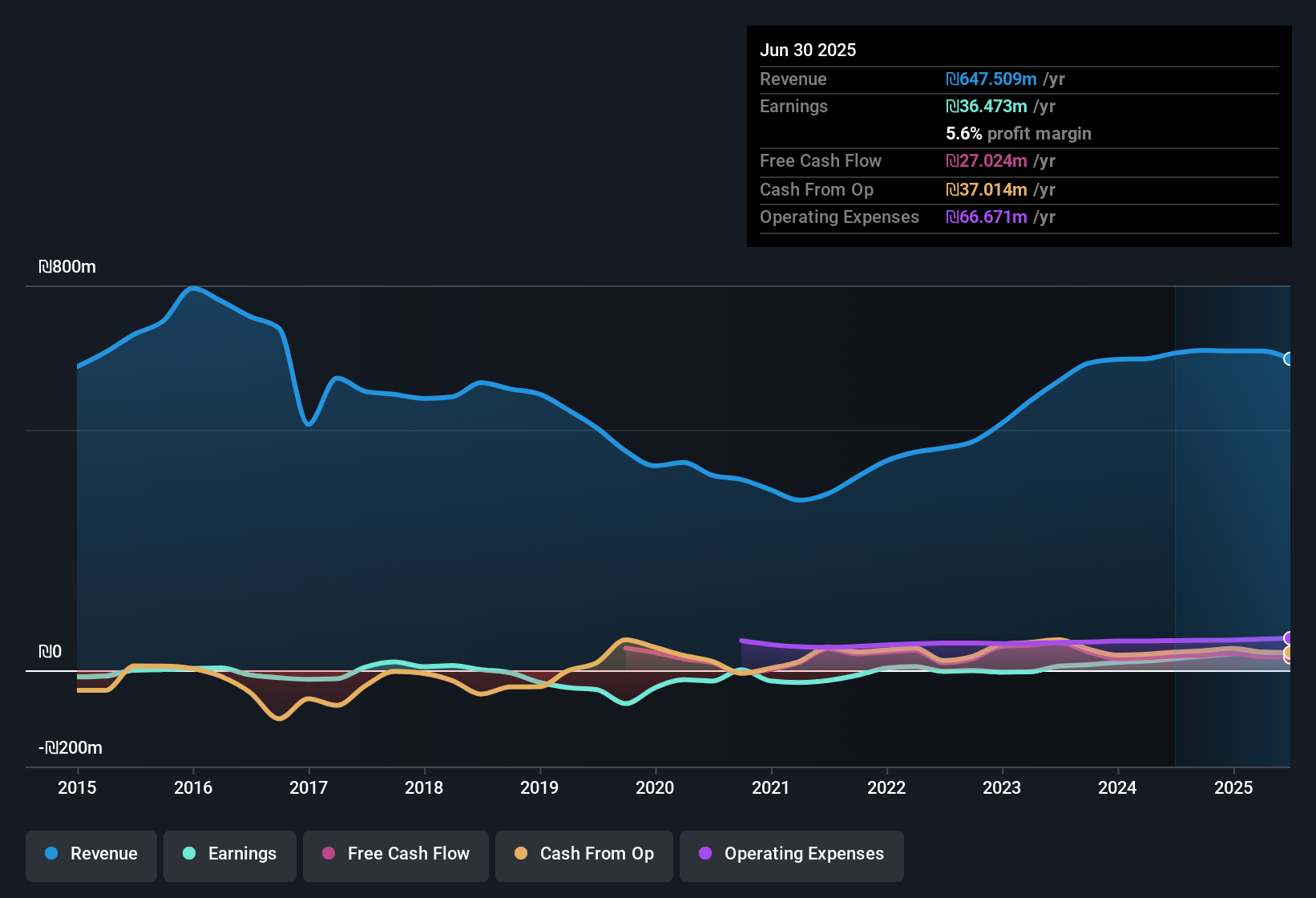Click the Cash From Op legend chip
This screenshot has height=898, width=1316.
[x=583, y=855]
